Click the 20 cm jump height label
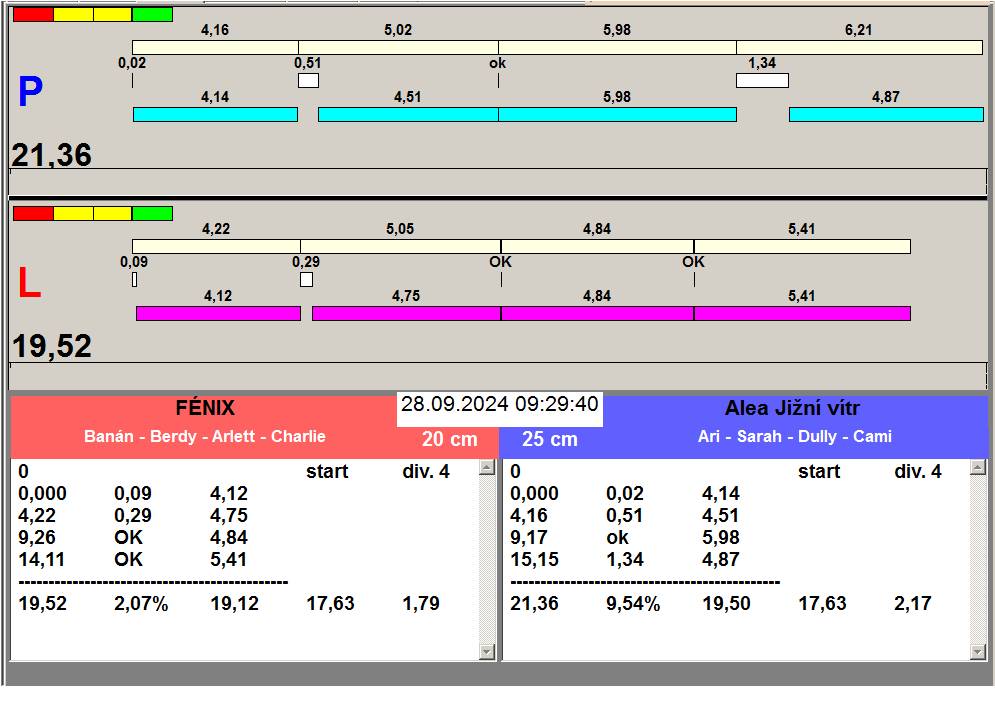Image resolution: width=995 pixels, height=716 pixels. (x=449, y=440)
